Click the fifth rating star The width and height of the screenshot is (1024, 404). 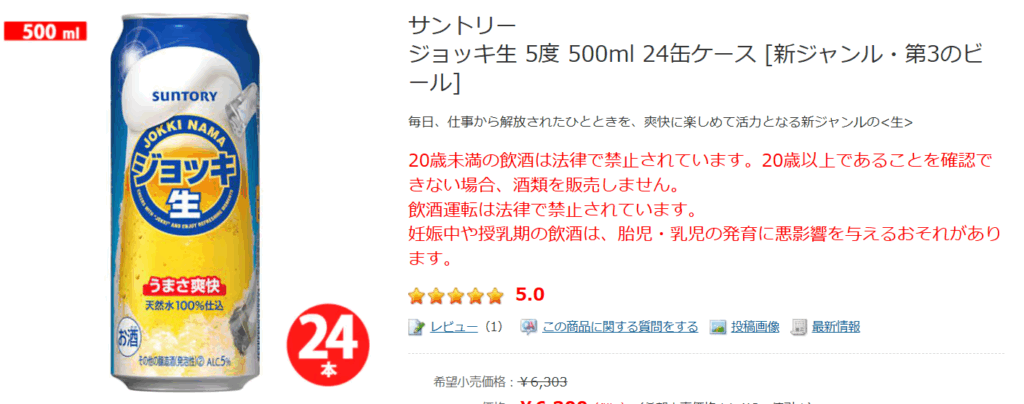(496, 296)
